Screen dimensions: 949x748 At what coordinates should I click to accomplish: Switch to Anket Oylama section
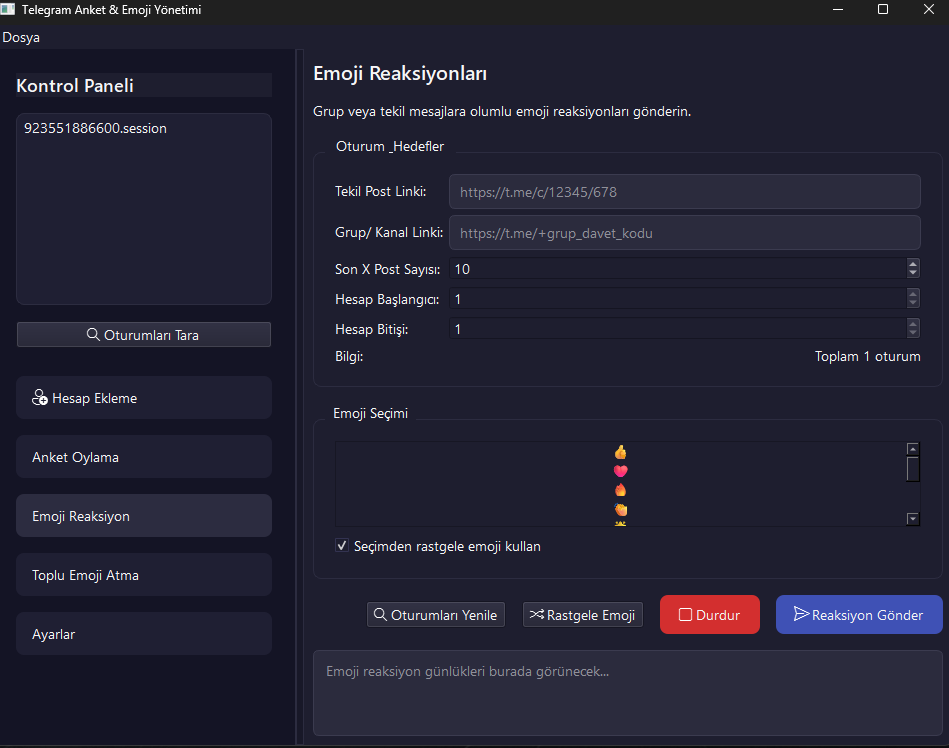coord(144,457)
